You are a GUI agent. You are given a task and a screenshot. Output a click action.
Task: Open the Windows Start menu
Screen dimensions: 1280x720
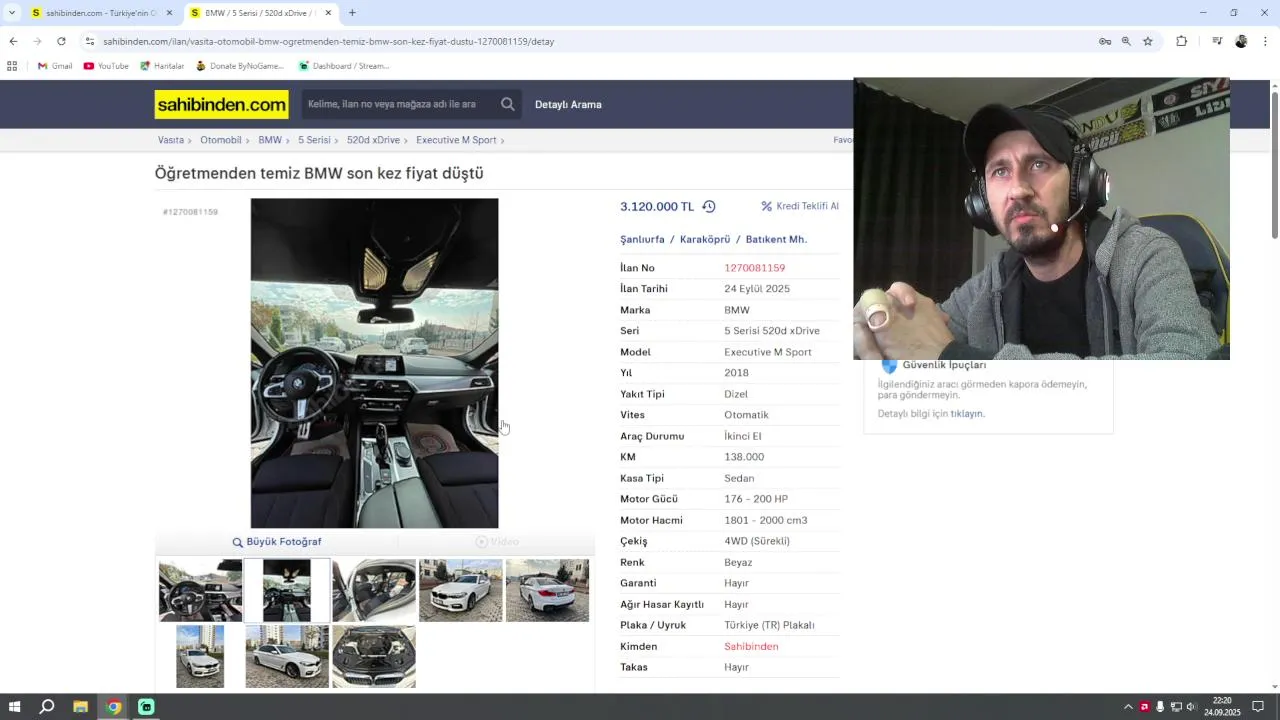[14, 707]
